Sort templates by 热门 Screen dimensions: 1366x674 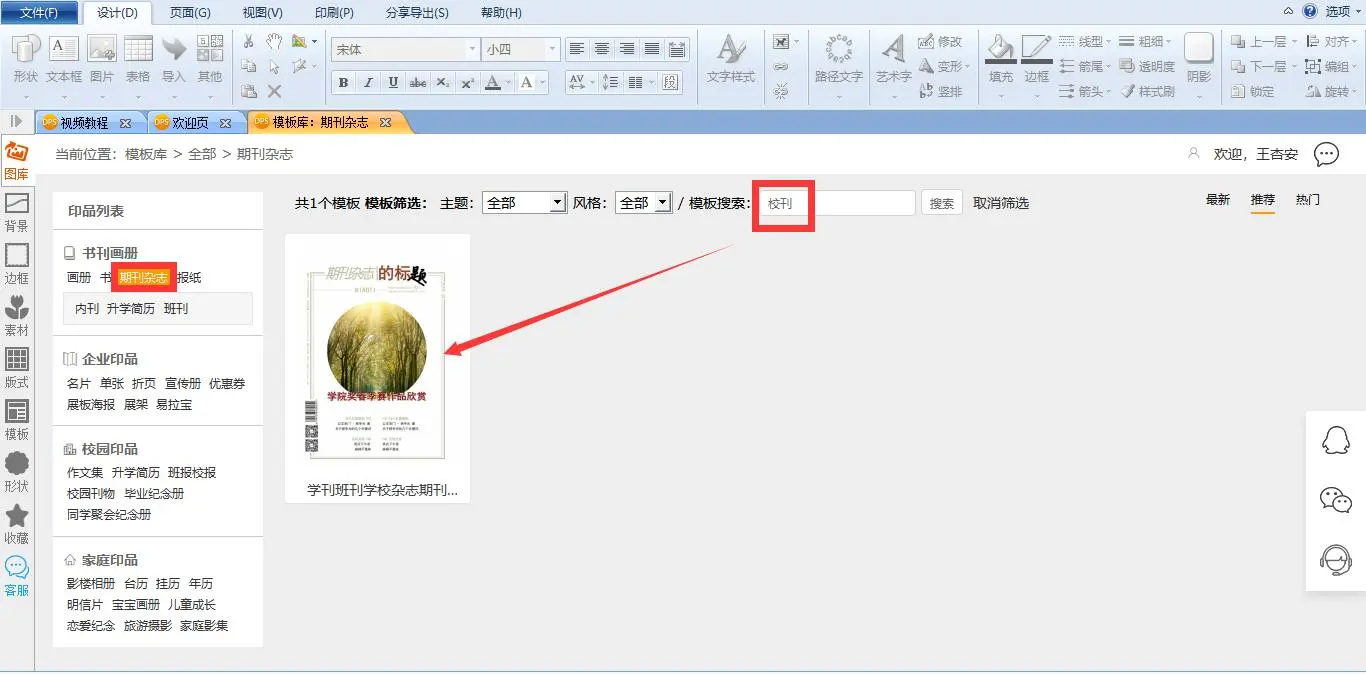click(1308, 200)
